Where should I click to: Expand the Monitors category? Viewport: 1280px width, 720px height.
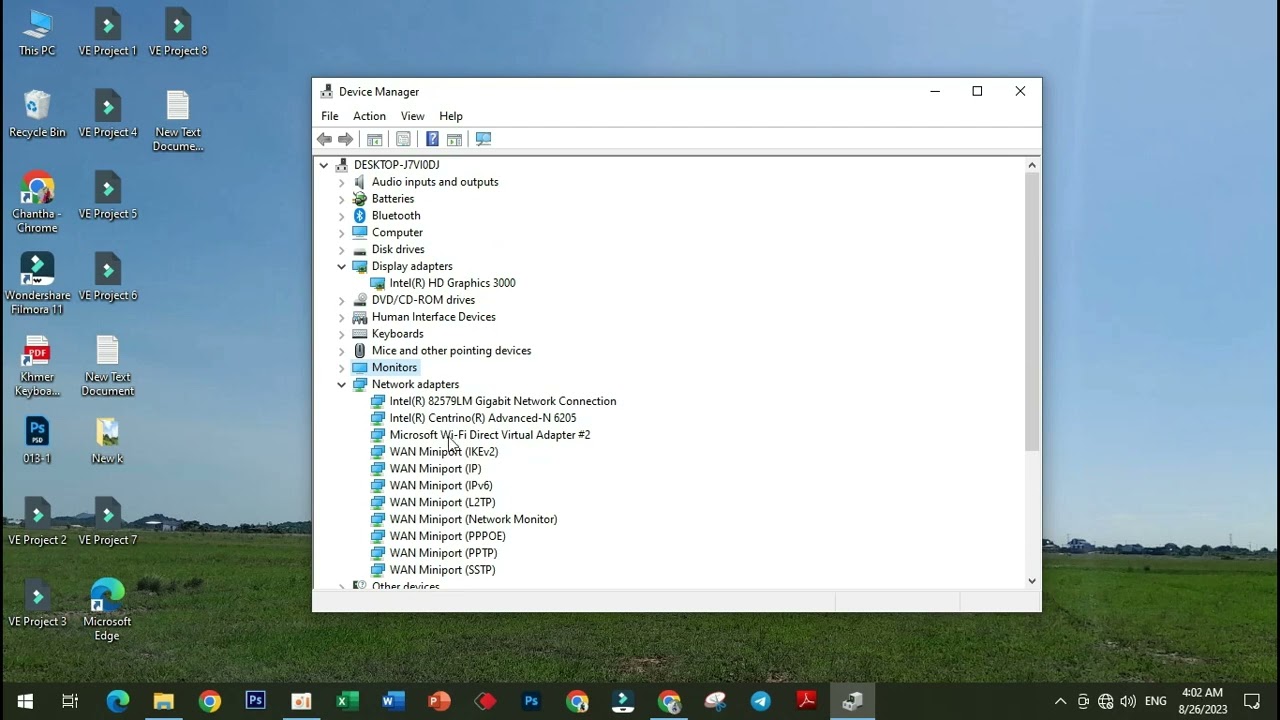[x=341, y=368]
